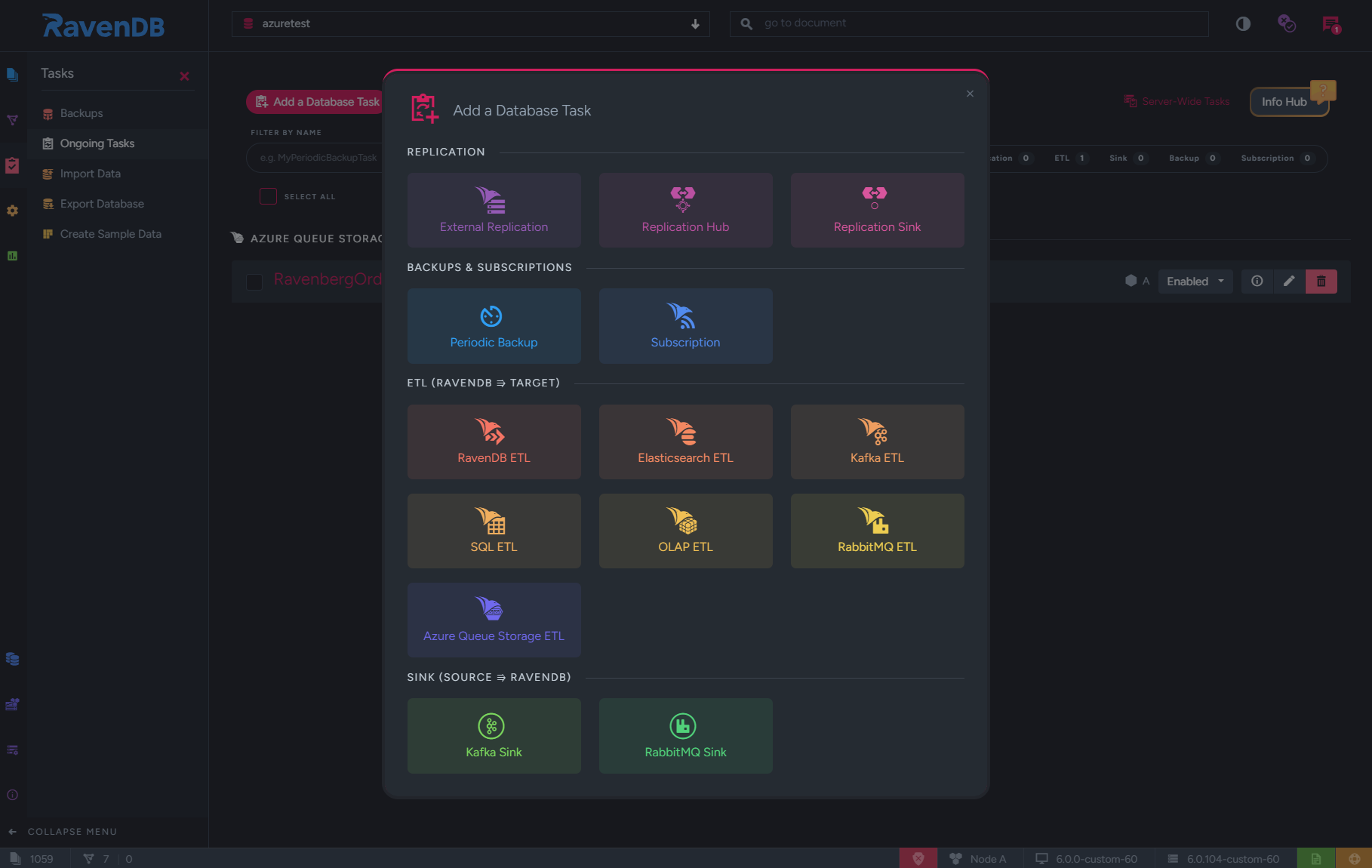Collapse the left menu

63,832
